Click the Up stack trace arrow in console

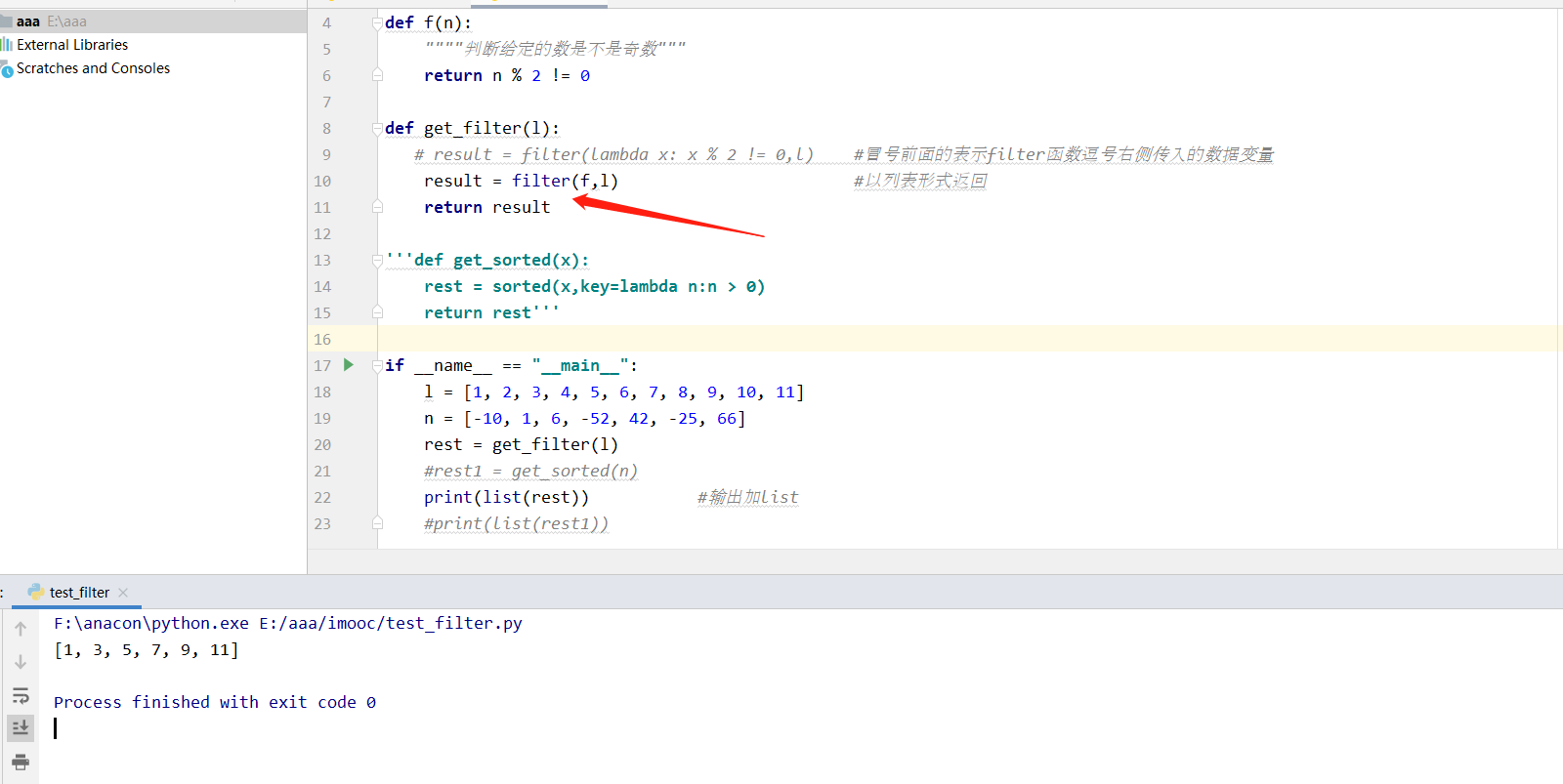pos(21,629)
